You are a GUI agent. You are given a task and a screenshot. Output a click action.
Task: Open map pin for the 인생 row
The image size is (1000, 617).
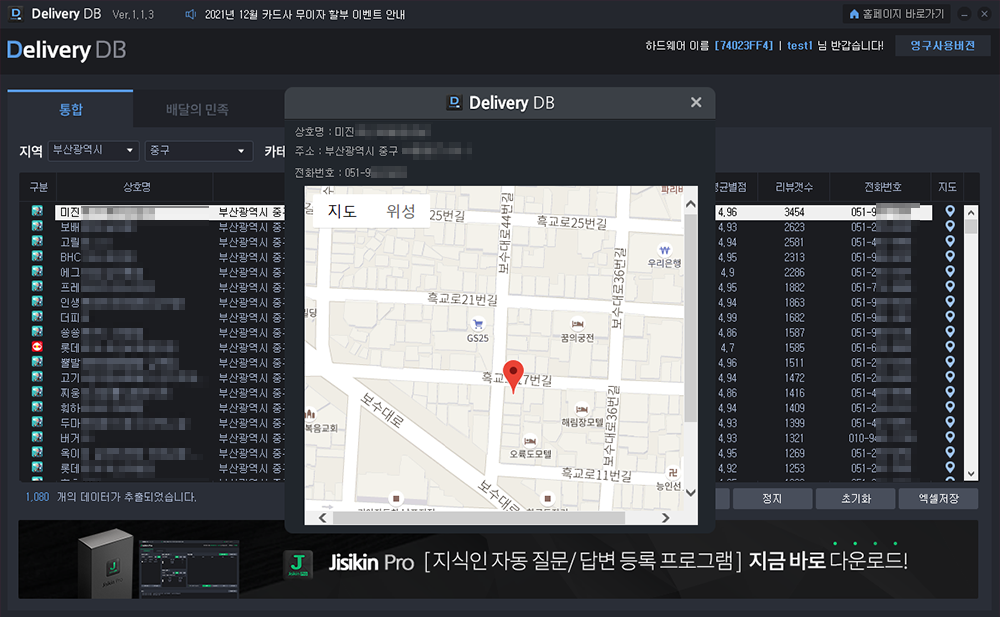point(950,302)
